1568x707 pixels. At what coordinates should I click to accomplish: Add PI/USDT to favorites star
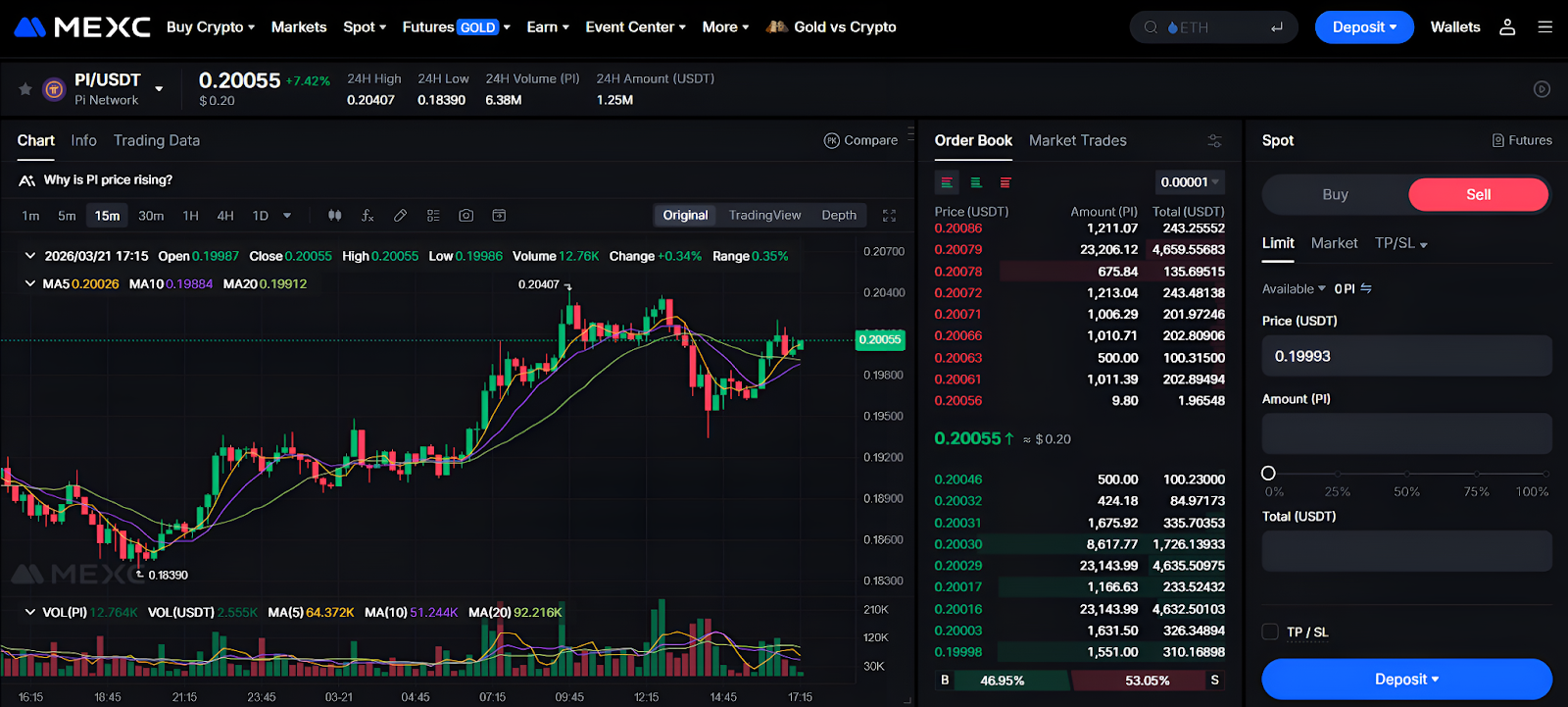pos(25,89)
